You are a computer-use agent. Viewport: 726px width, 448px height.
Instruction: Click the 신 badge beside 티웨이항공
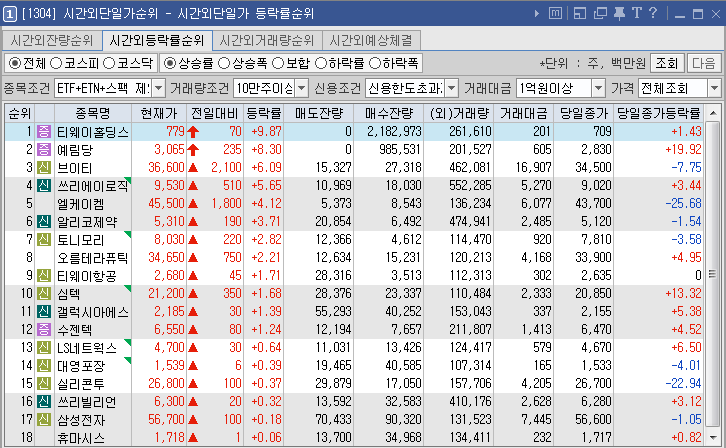tap(44, 276)
